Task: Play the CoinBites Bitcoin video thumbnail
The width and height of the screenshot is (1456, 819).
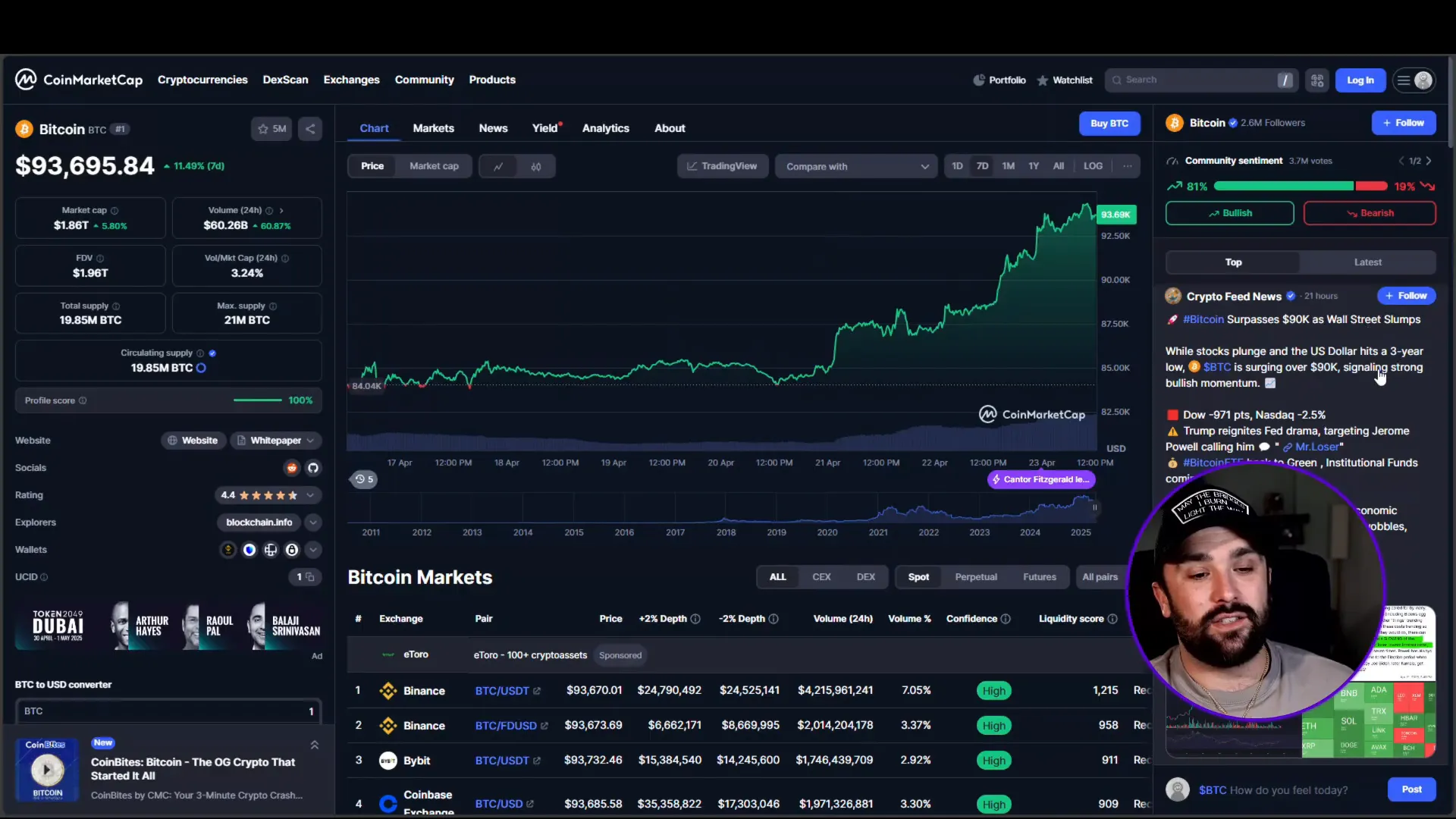Action: (x=47, y=770)
